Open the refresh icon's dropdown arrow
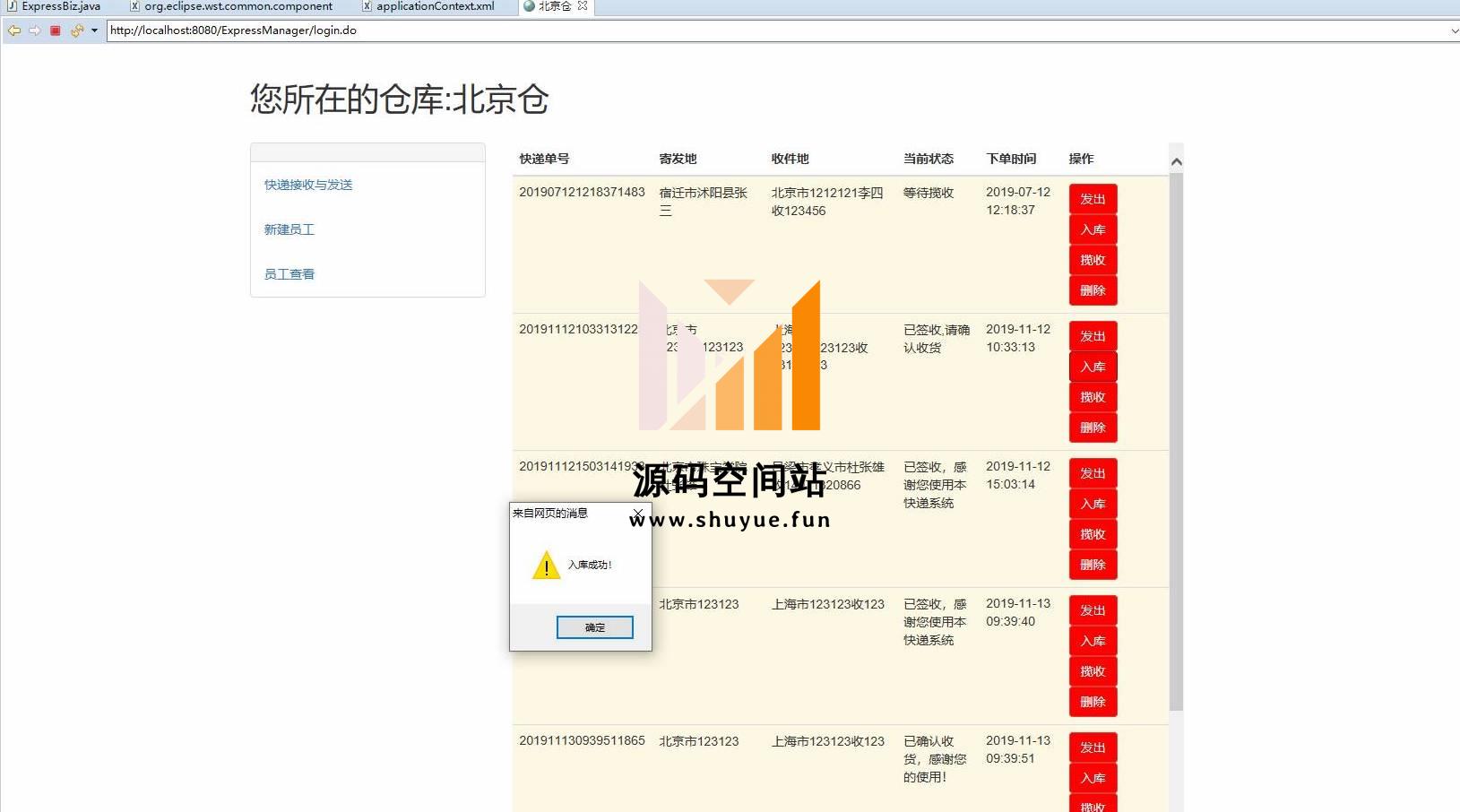1460x812 pixels. (94, 30)
